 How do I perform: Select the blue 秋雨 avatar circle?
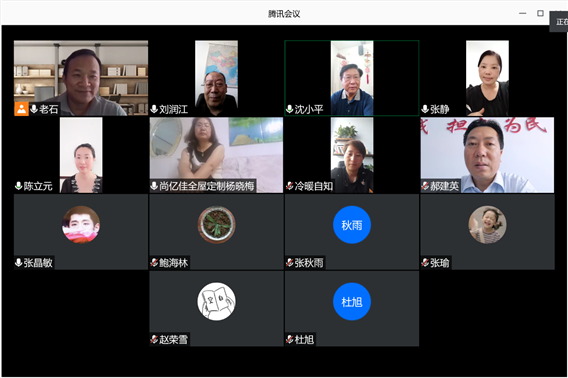(x=352, y=225)
